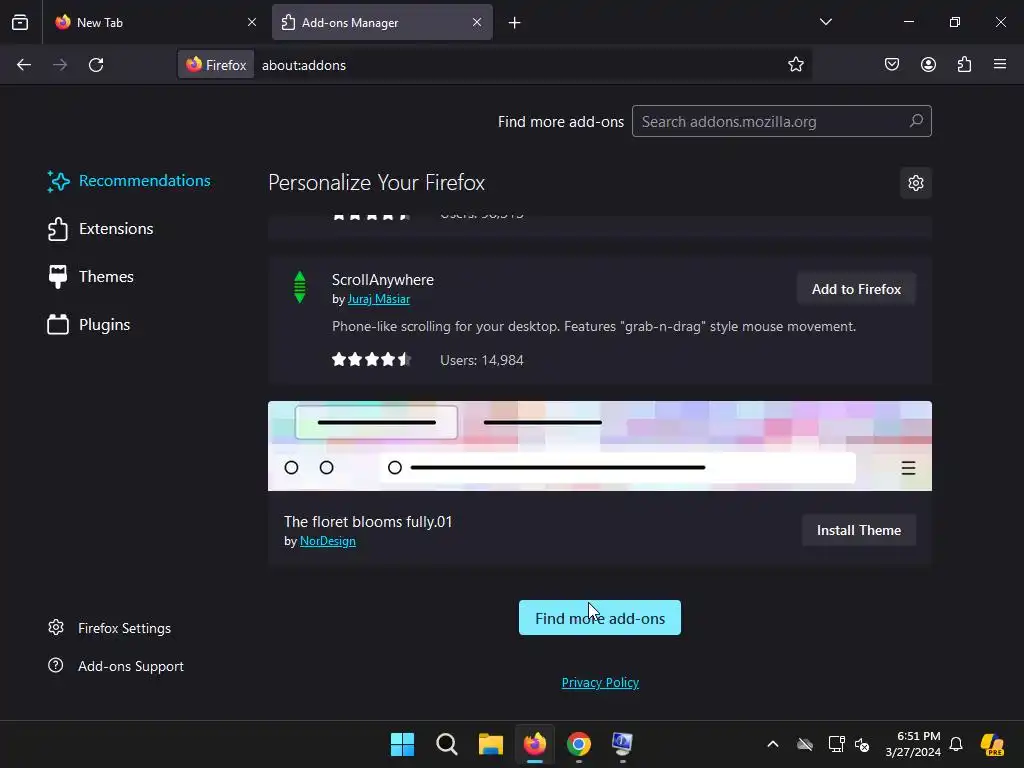Open Add-ons Support help link

tap(116, 666)
